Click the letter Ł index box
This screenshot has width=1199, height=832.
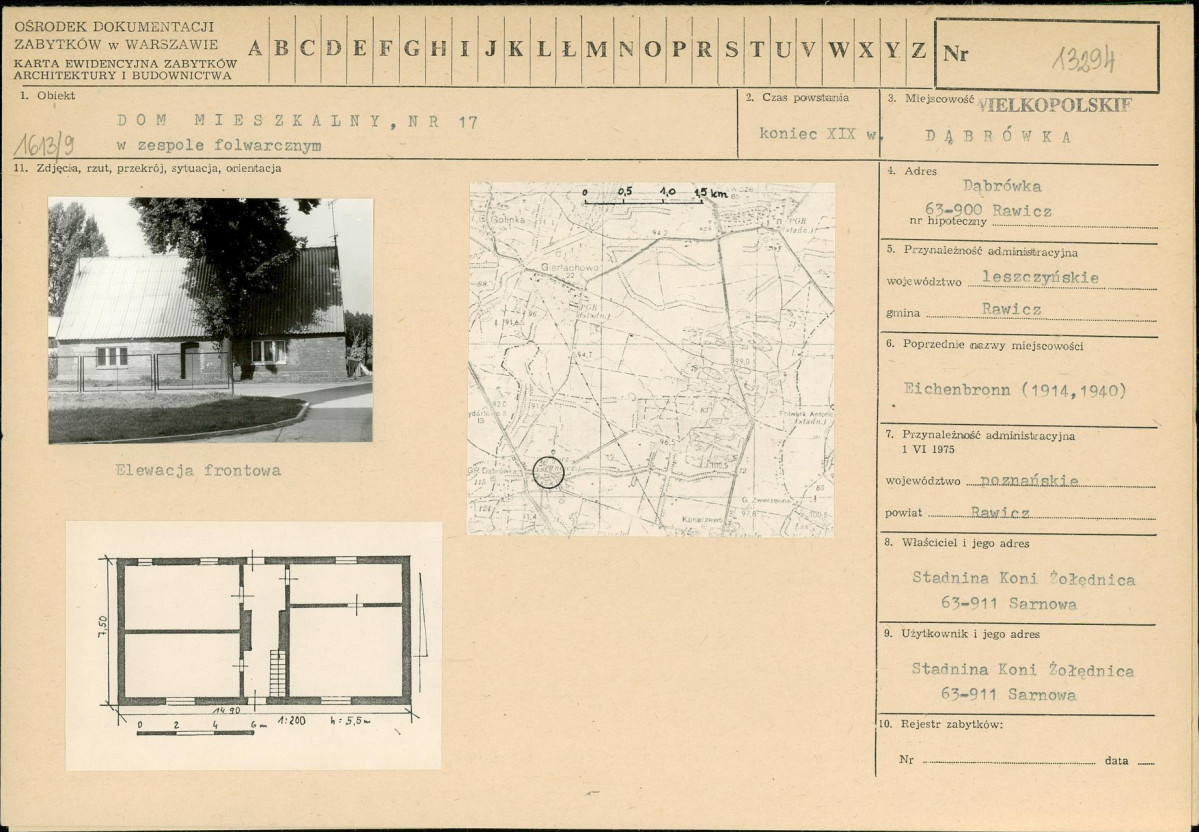coord(569,50)
